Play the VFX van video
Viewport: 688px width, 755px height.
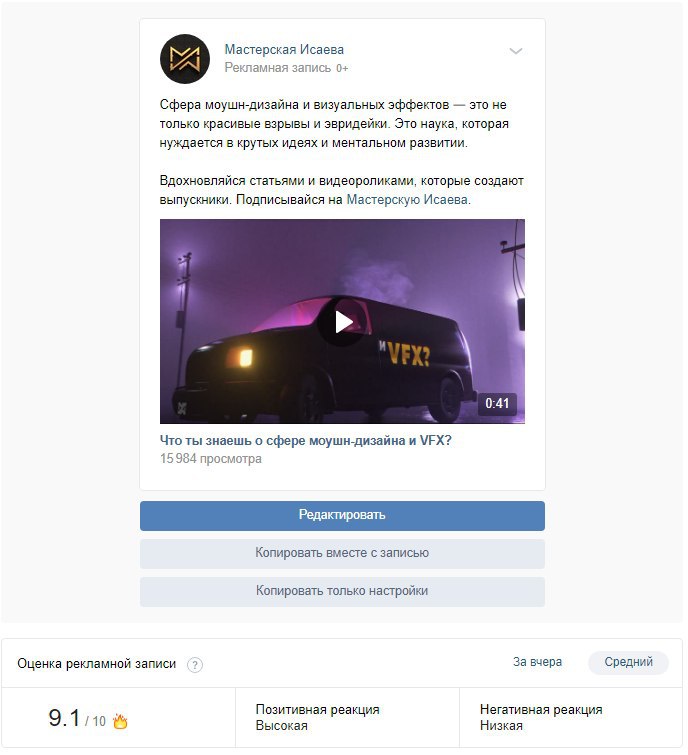tap(342, 322)
